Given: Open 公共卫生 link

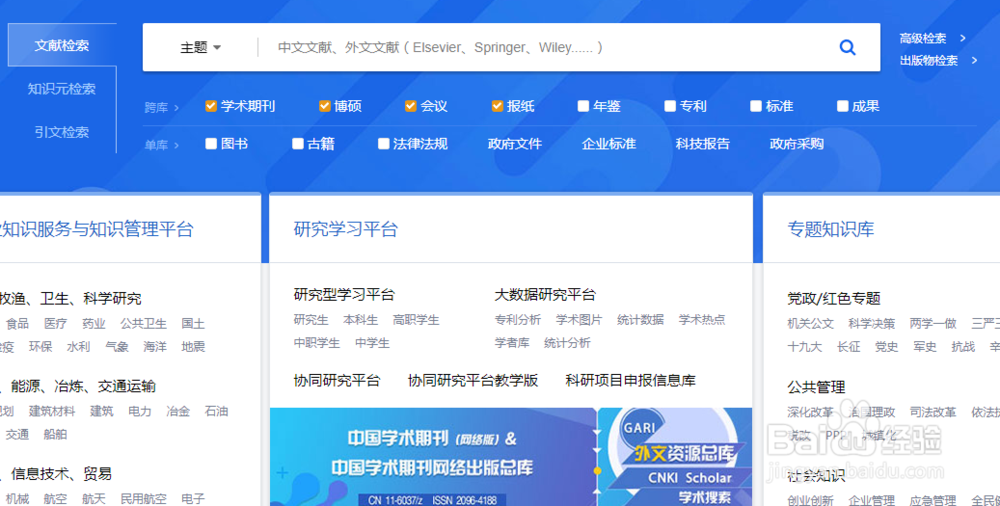Looking at the screenshot, I should coord(143,324).
